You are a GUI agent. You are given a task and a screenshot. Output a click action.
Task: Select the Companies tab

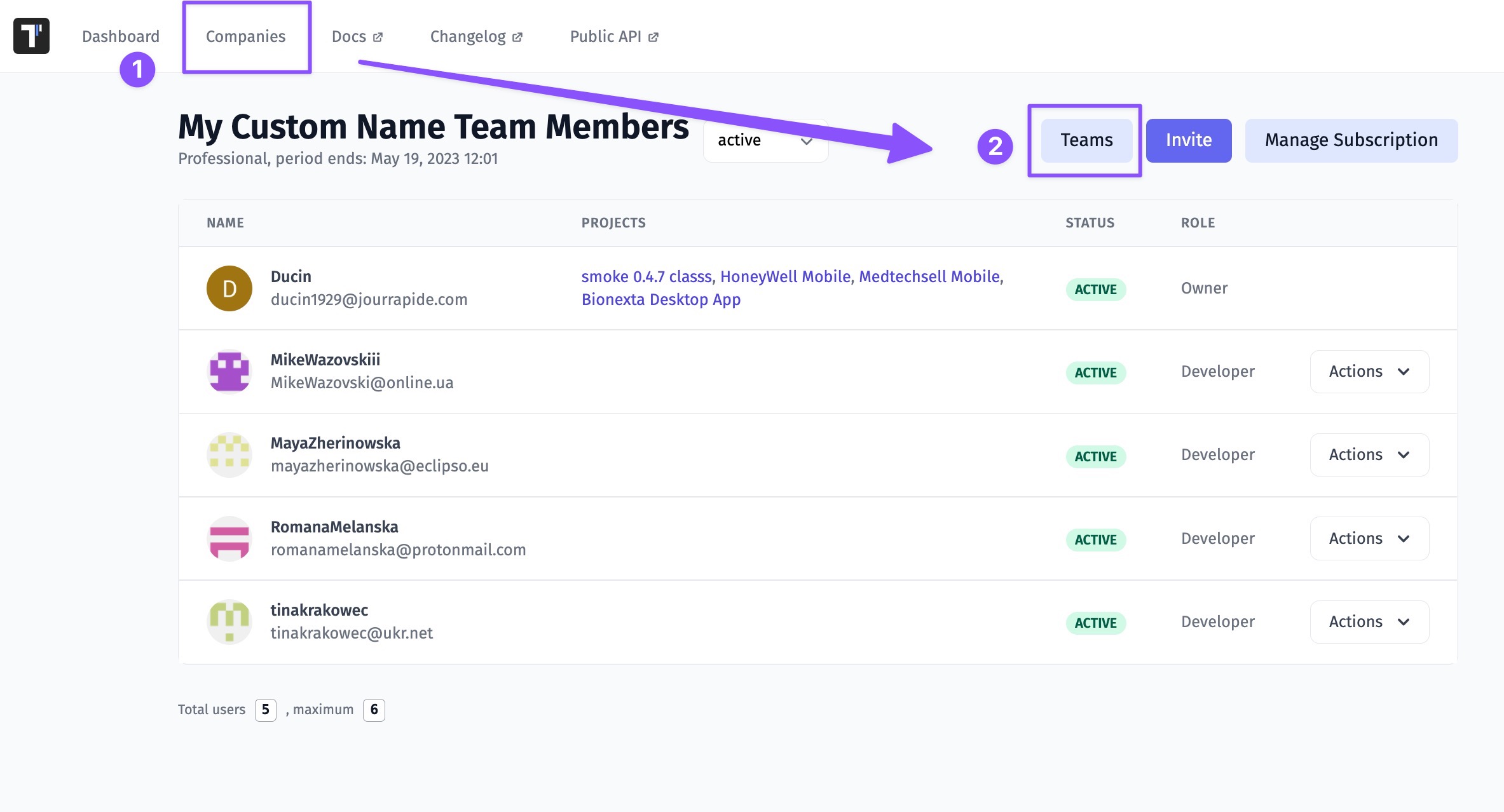click(x=245, y=36)
